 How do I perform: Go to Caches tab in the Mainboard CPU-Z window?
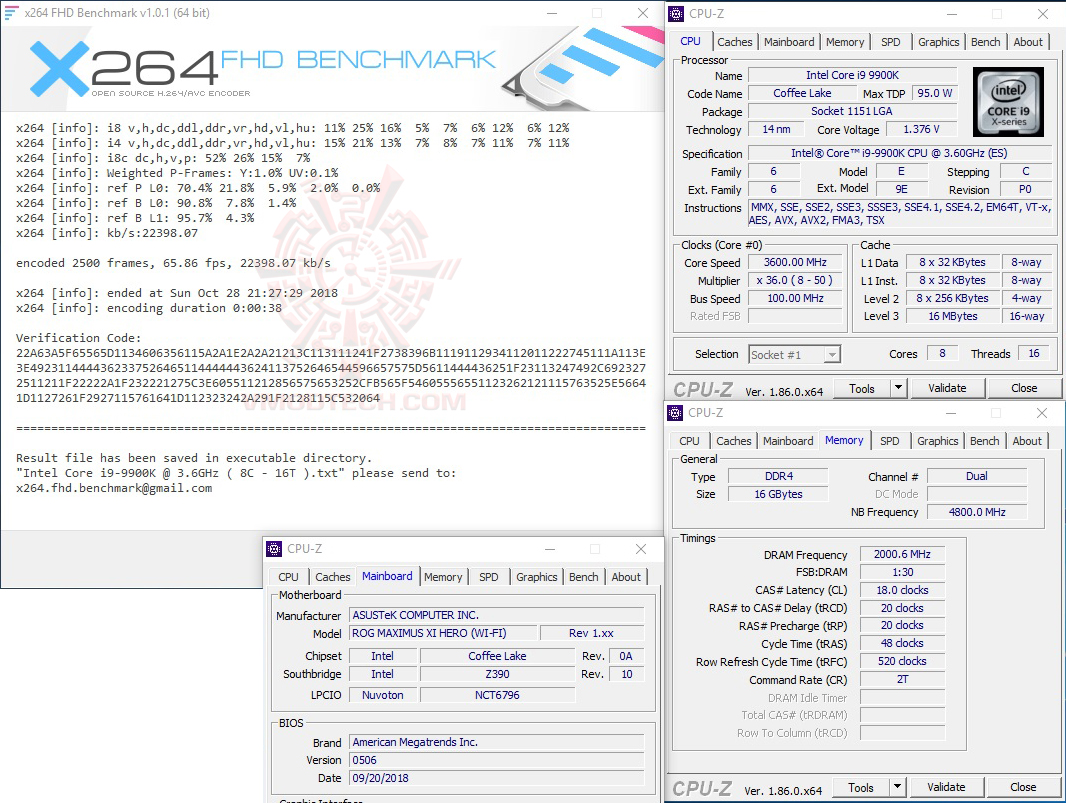pos(333,577)
